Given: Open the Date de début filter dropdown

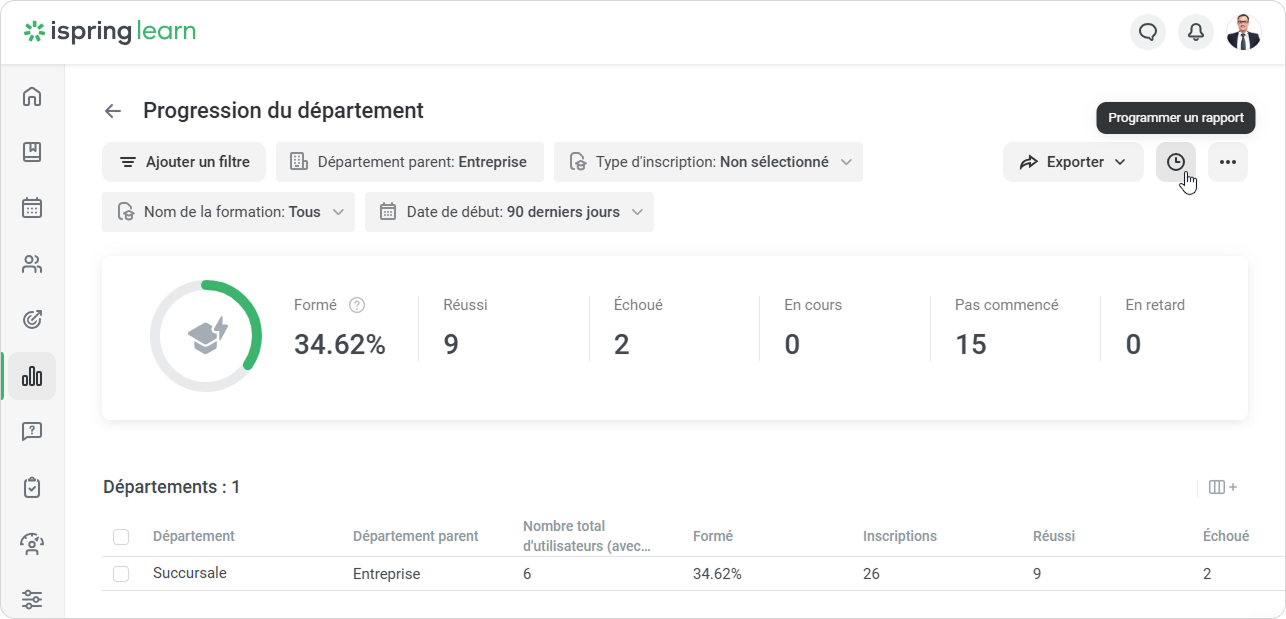Looking at the screenshot, I should [x=509, y=212].
